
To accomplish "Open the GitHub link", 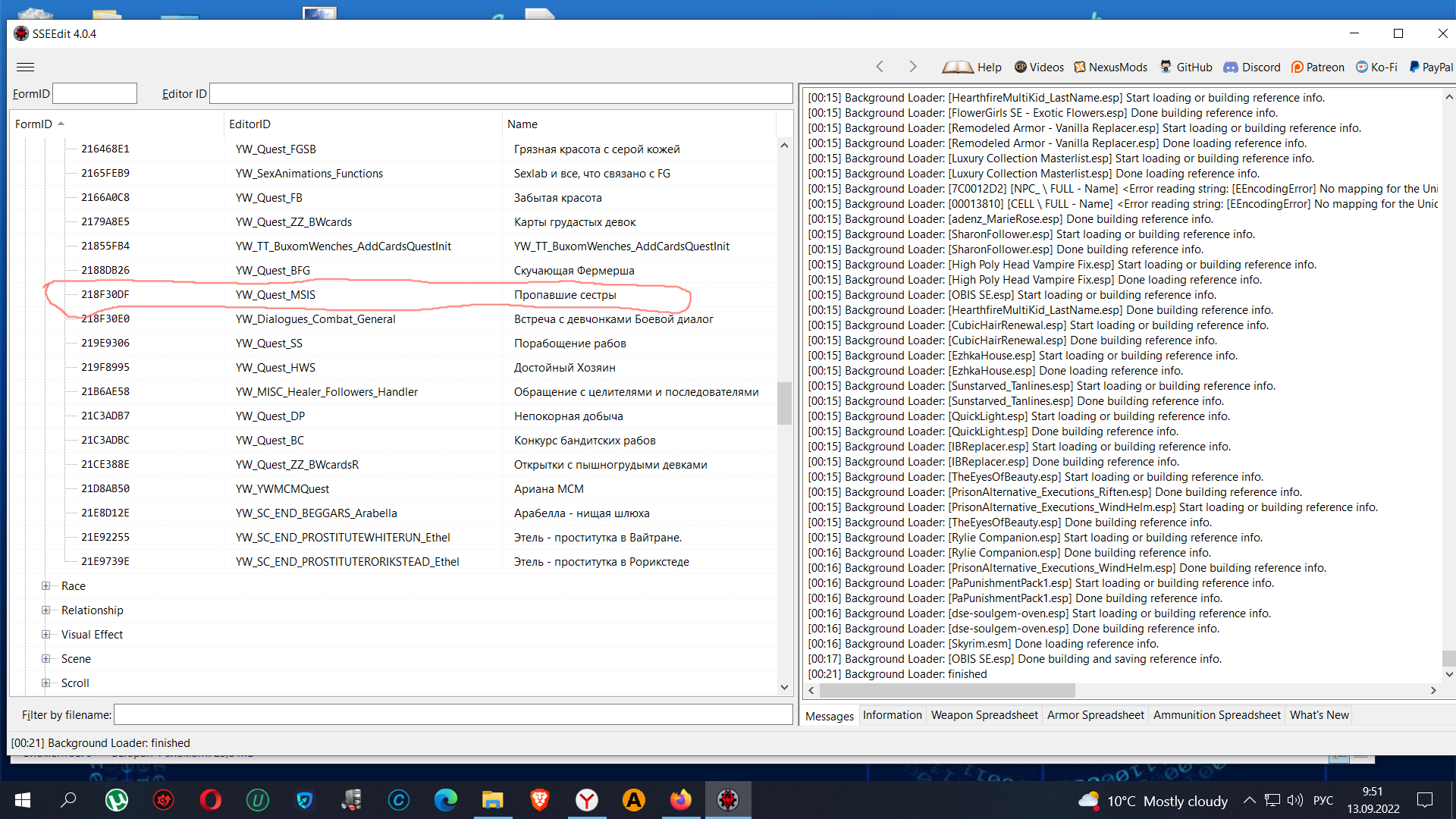I will 1186,67.
